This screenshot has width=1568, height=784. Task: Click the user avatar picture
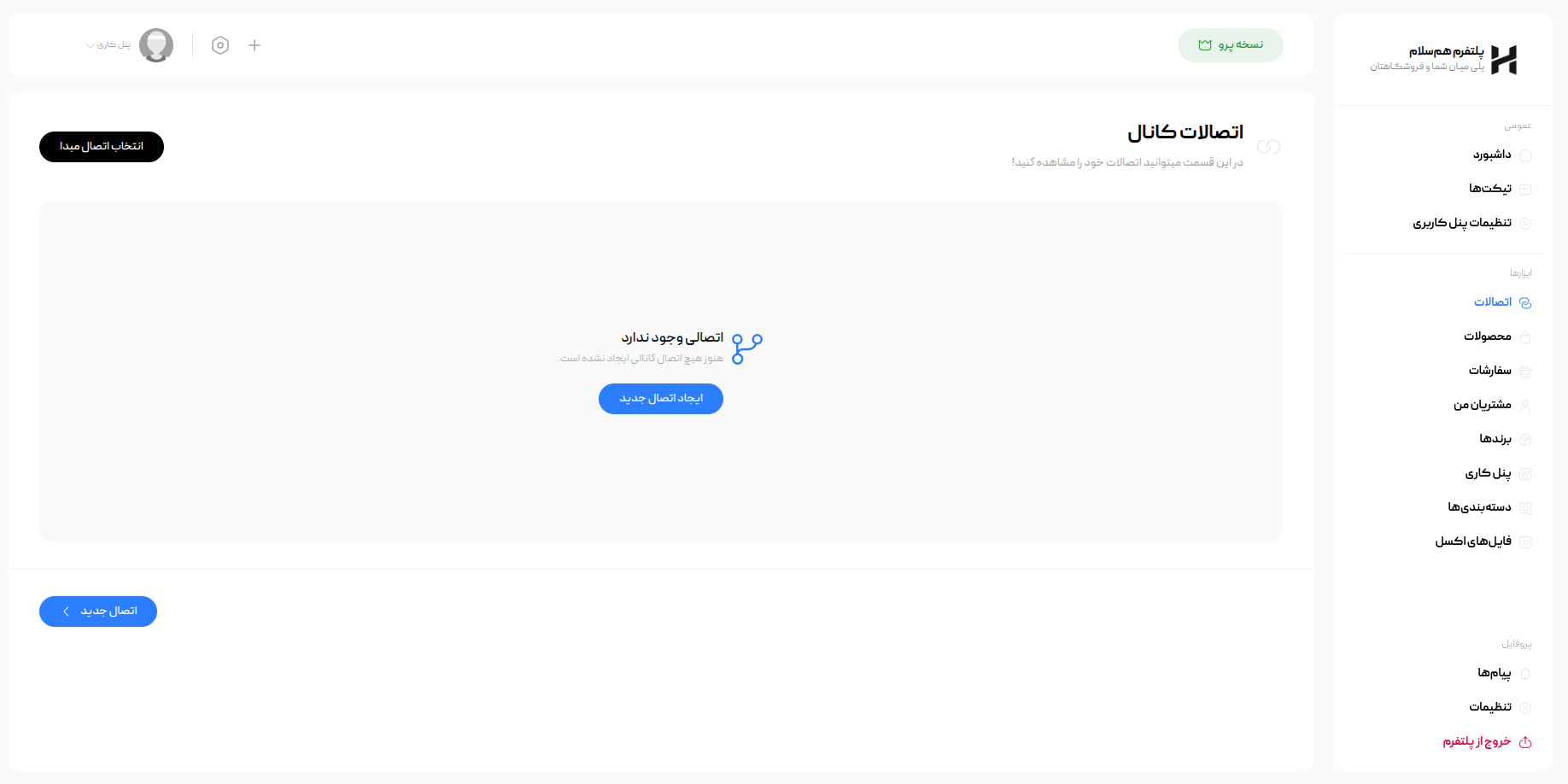click(x=156, y=45)
